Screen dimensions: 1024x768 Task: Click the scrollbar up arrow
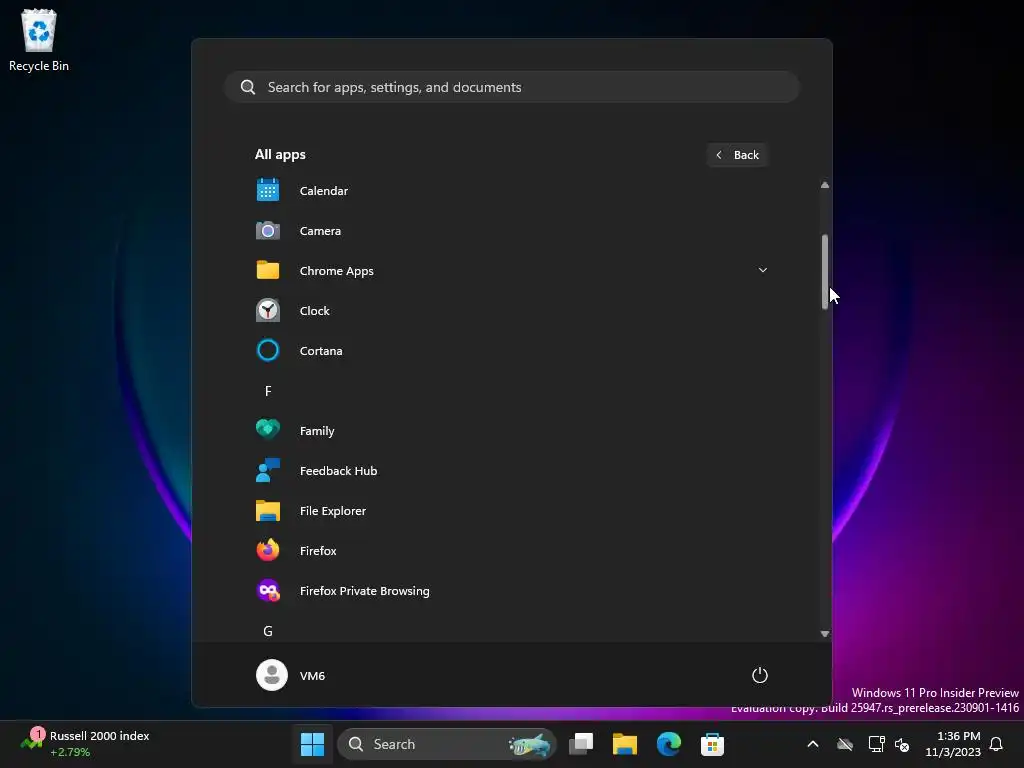[825, 185]
